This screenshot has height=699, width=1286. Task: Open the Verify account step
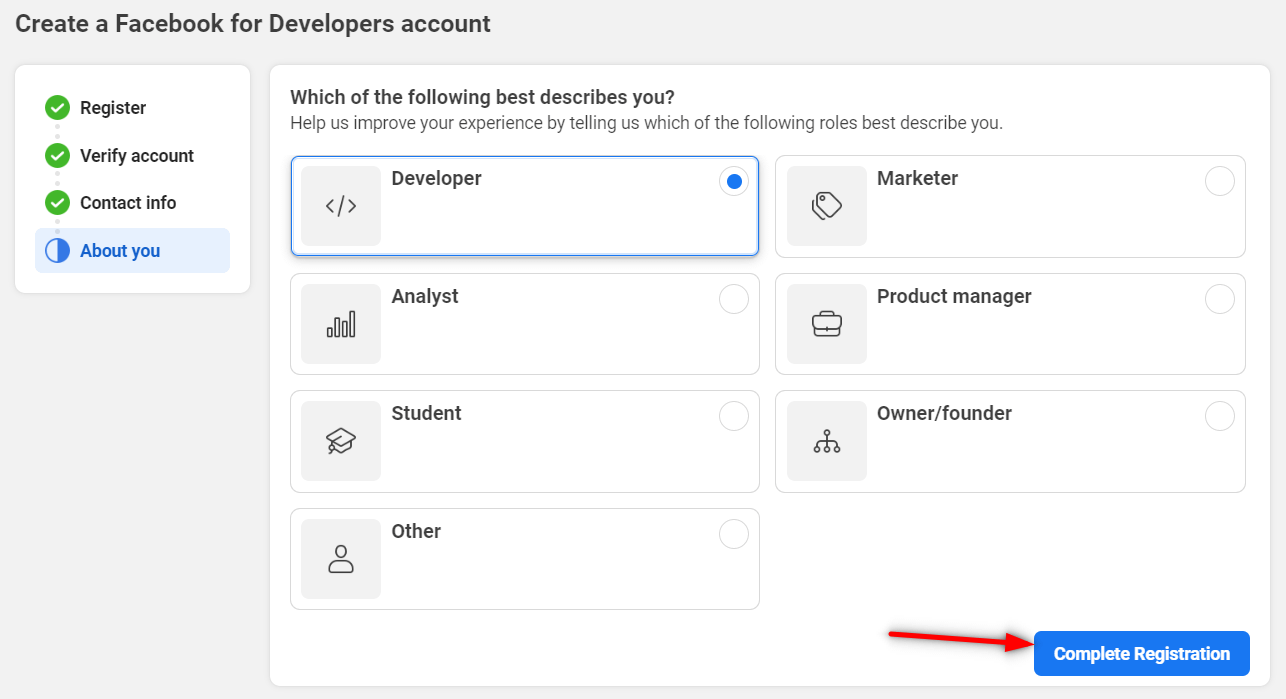point(137,156)
